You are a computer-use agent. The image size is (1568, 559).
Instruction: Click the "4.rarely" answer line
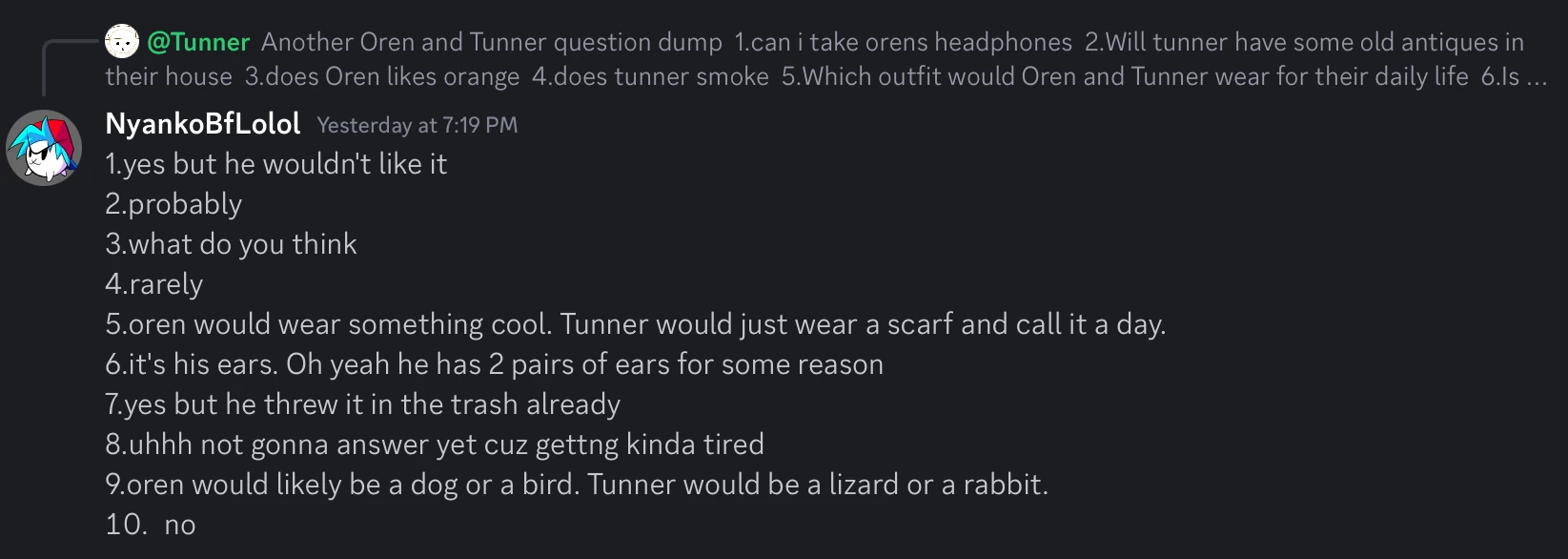pos(154,284)
